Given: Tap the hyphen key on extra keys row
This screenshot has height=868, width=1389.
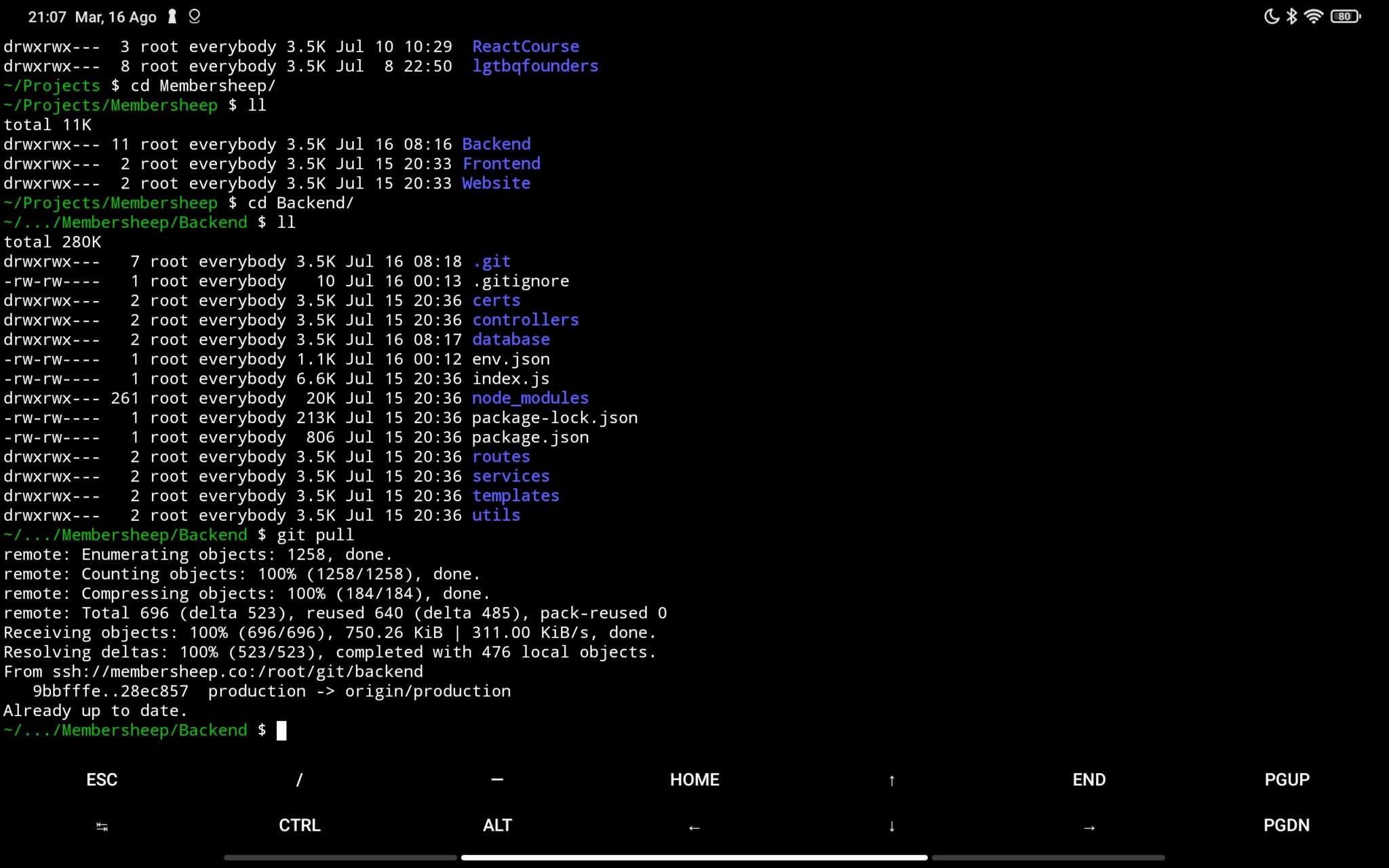Looking at the screenshot, I should [x=497, y=779].
